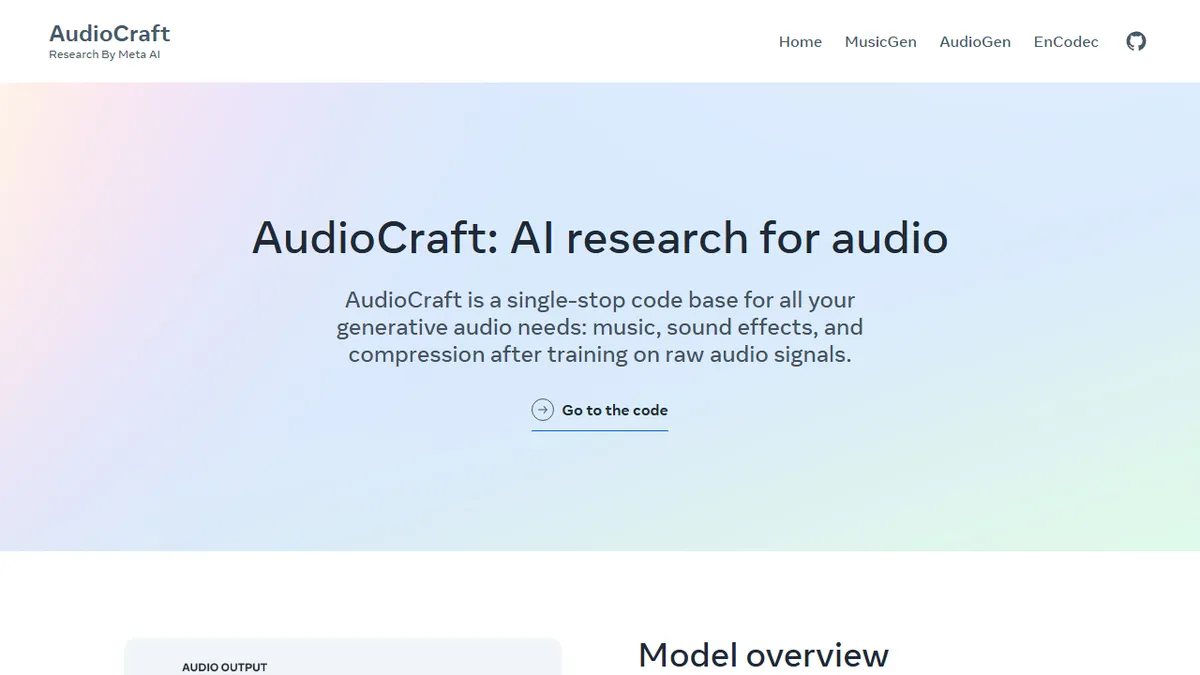Image resolution: width=1200 pixels, height=675 pixels.
Task: Click the Model overview heading
Action: click(x=763, y=655)
